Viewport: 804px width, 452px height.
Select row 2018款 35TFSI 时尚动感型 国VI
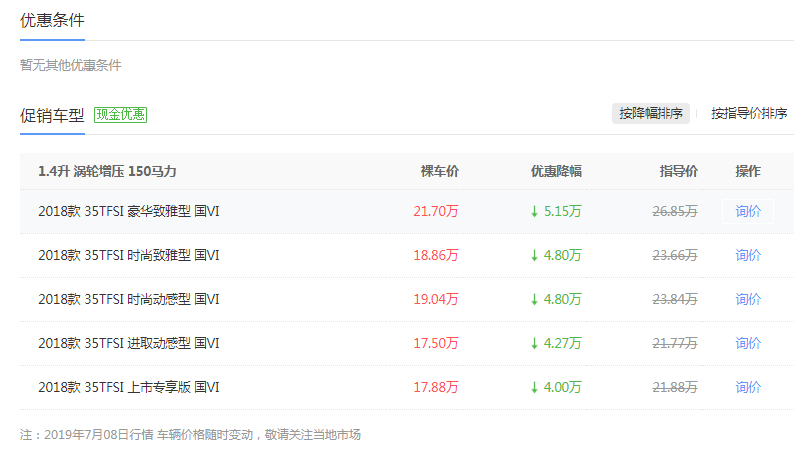point(407,300)
